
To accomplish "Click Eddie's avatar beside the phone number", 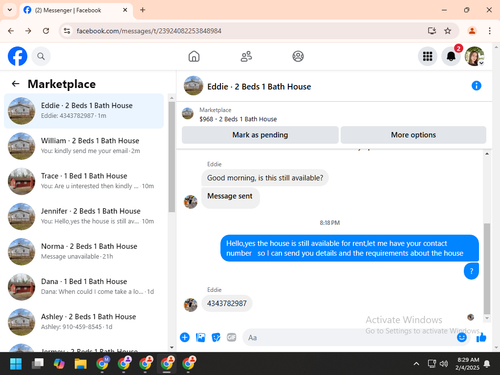I will (191, 305).
